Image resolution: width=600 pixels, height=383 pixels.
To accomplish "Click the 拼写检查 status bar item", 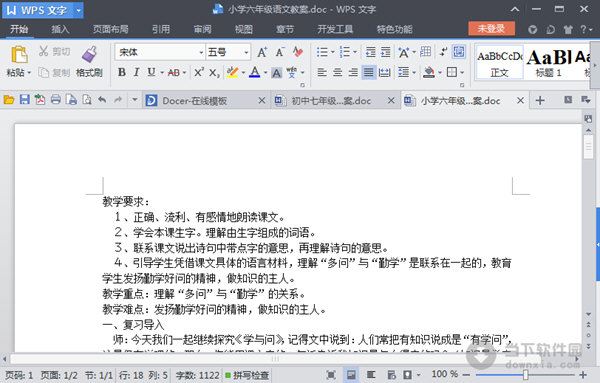I will coord(247,375).
